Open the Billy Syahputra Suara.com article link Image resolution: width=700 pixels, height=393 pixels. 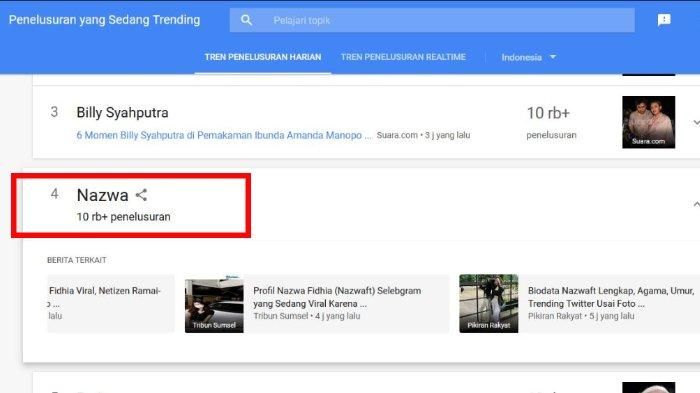point(224,135)
